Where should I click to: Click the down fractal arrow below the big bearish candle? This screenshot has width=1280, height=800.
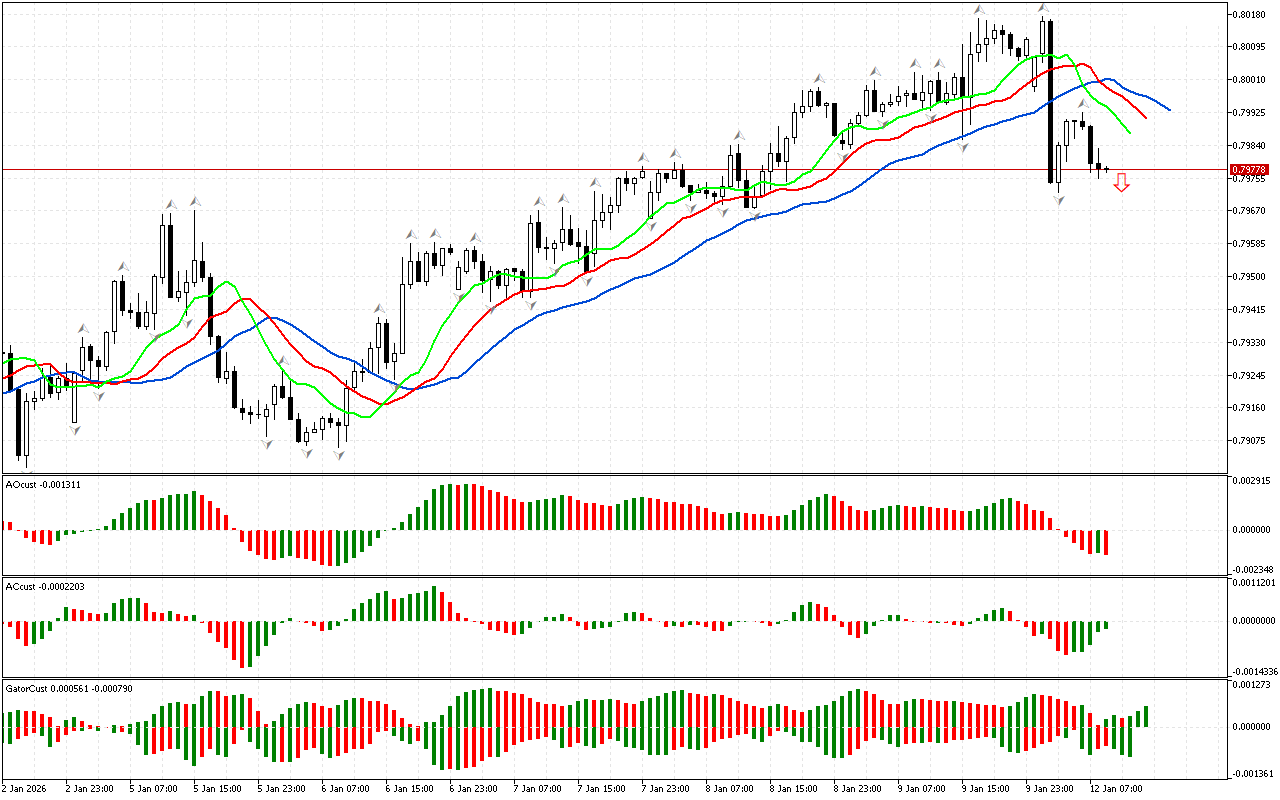pyautogui.click(x=1058, y=200)
